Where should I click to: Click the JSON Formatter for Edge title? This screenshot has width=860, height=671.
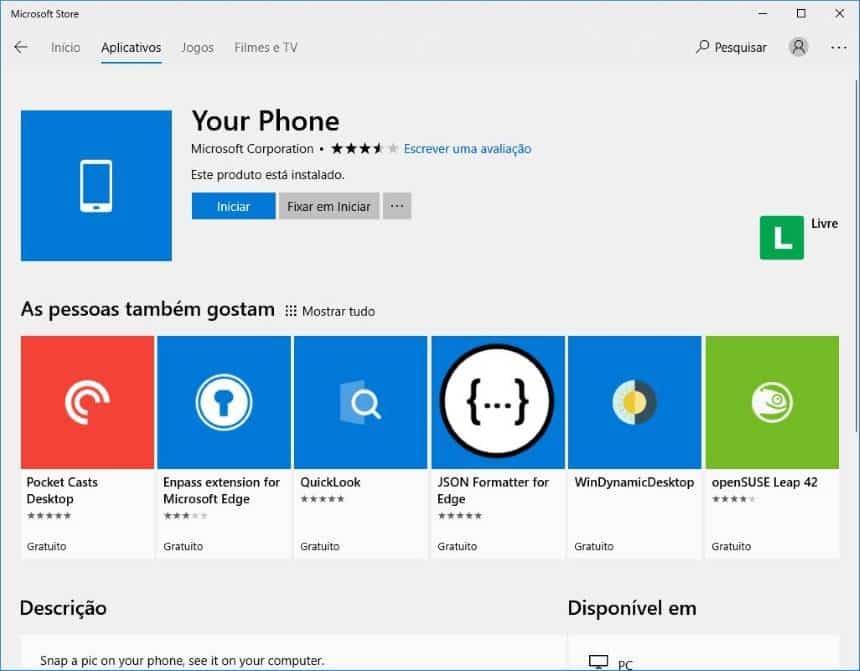point(493,490)
